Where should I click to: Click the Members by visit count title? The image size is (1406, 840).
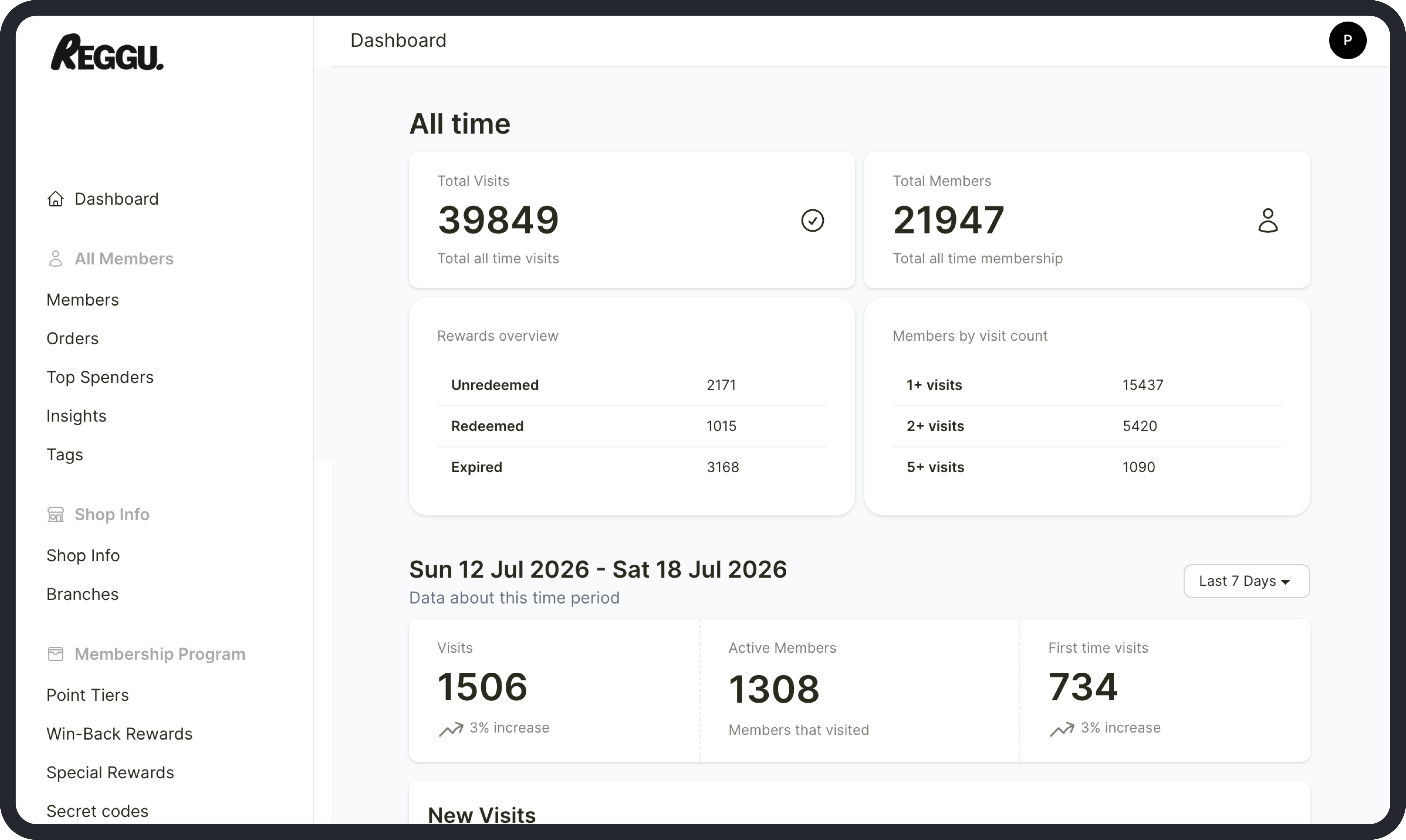(970, 336)
